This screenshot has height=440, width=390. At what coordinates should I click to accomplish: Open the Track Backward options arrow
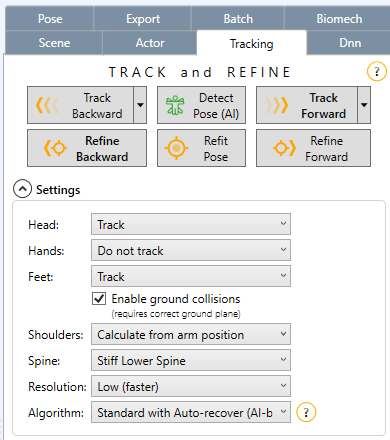click(x=140, y=105)
